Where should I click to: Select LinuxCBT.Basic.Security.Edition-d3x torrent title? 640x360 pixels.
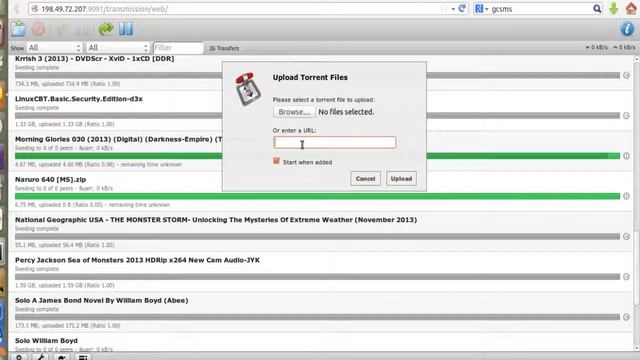(x=79, y=99)
